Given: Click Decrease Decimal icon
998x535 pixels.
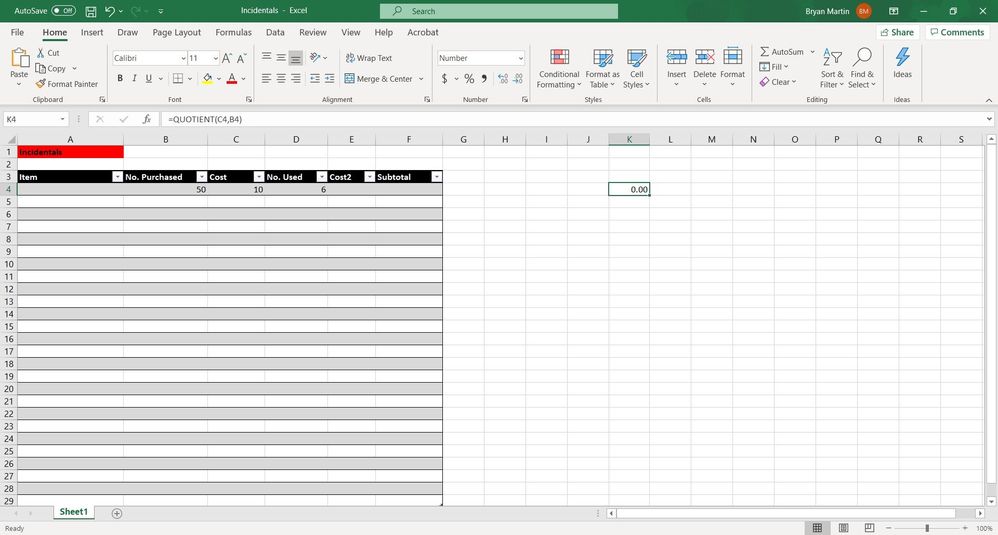Looking at the screenshot, I should (518, 78).
